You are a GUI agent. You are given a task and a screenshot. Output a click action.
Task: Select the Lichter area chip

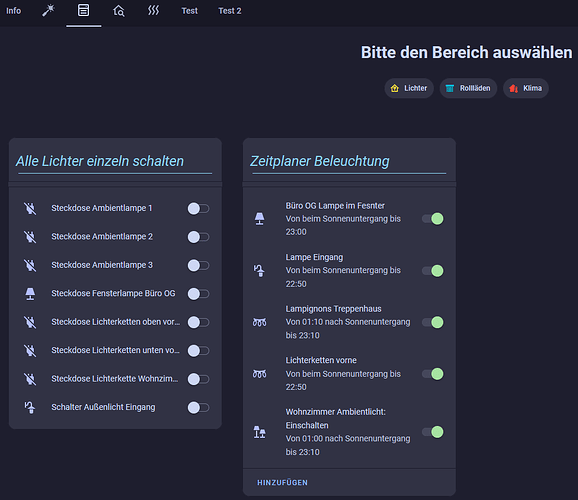pos(409,88)
